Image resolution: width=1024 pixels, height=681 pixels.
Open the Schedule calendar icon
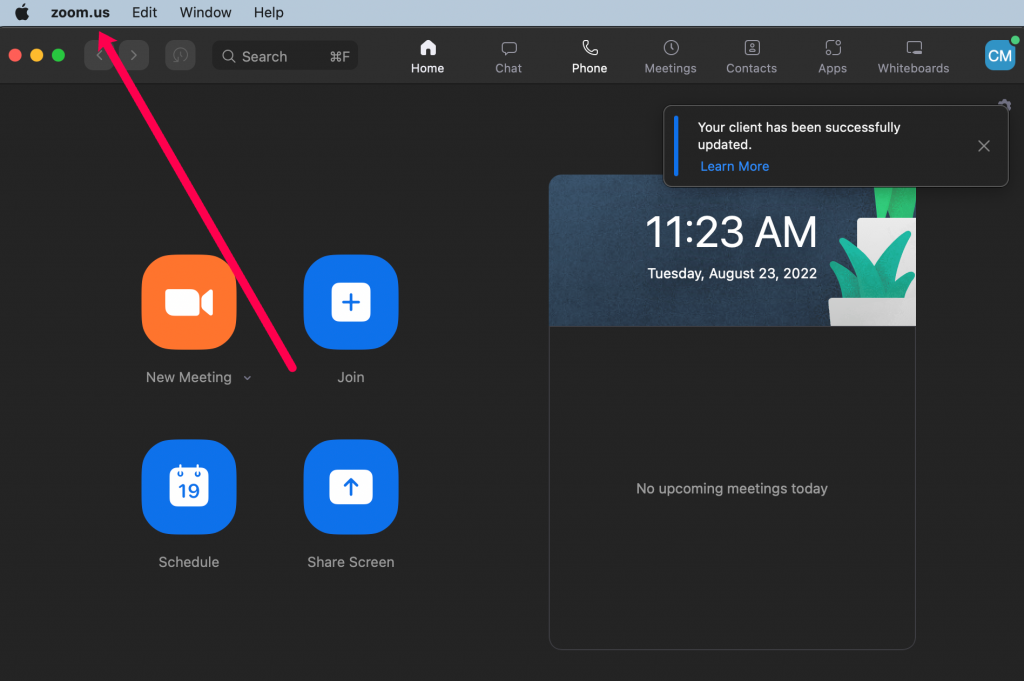click(x=188, y=487)
